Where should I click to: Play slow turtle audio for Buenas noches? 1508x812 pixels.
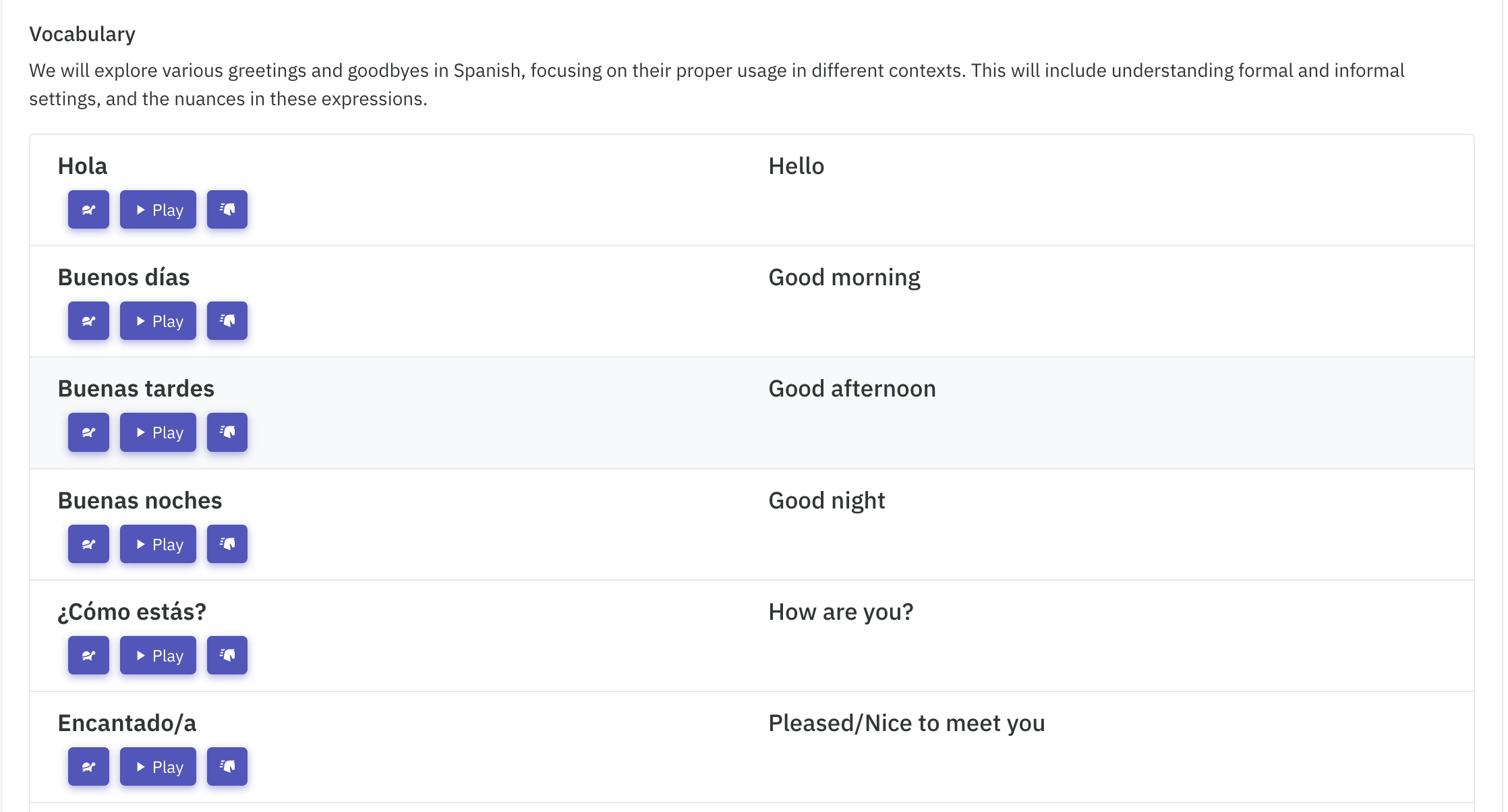point(88,544)
